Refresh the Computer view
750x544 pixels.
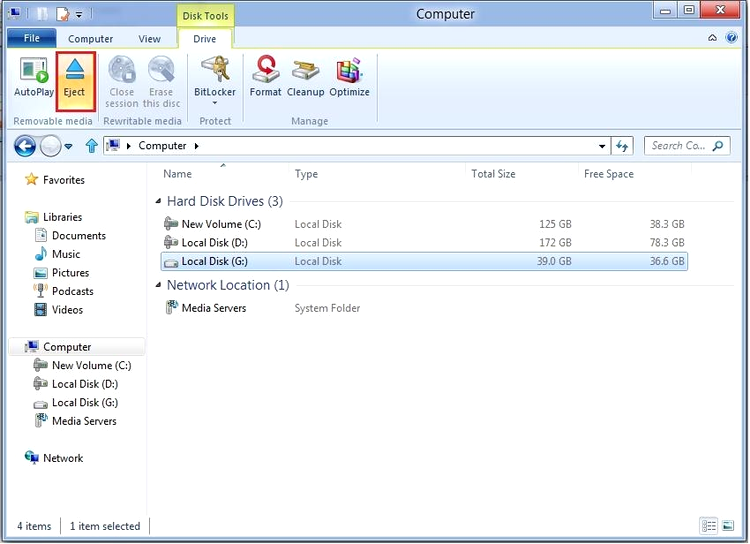pos(622,146)
